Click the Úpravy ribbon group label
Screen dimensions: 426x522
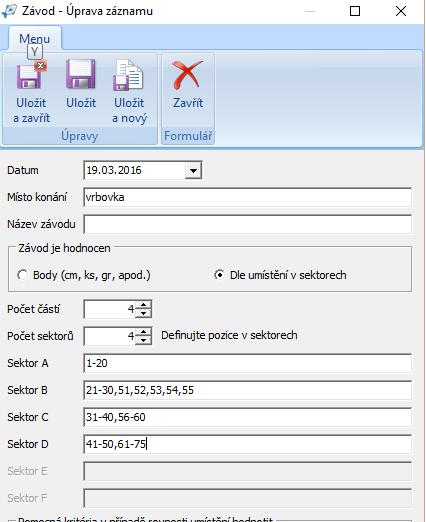pos(79,136)
